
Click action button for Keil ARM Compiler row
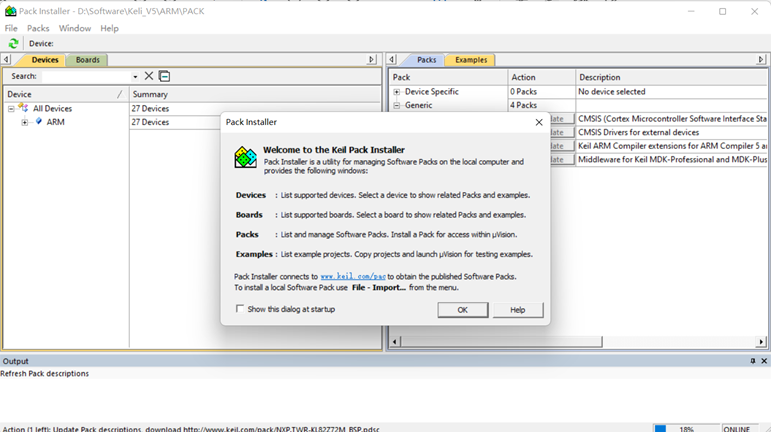(x=562, y=146)
